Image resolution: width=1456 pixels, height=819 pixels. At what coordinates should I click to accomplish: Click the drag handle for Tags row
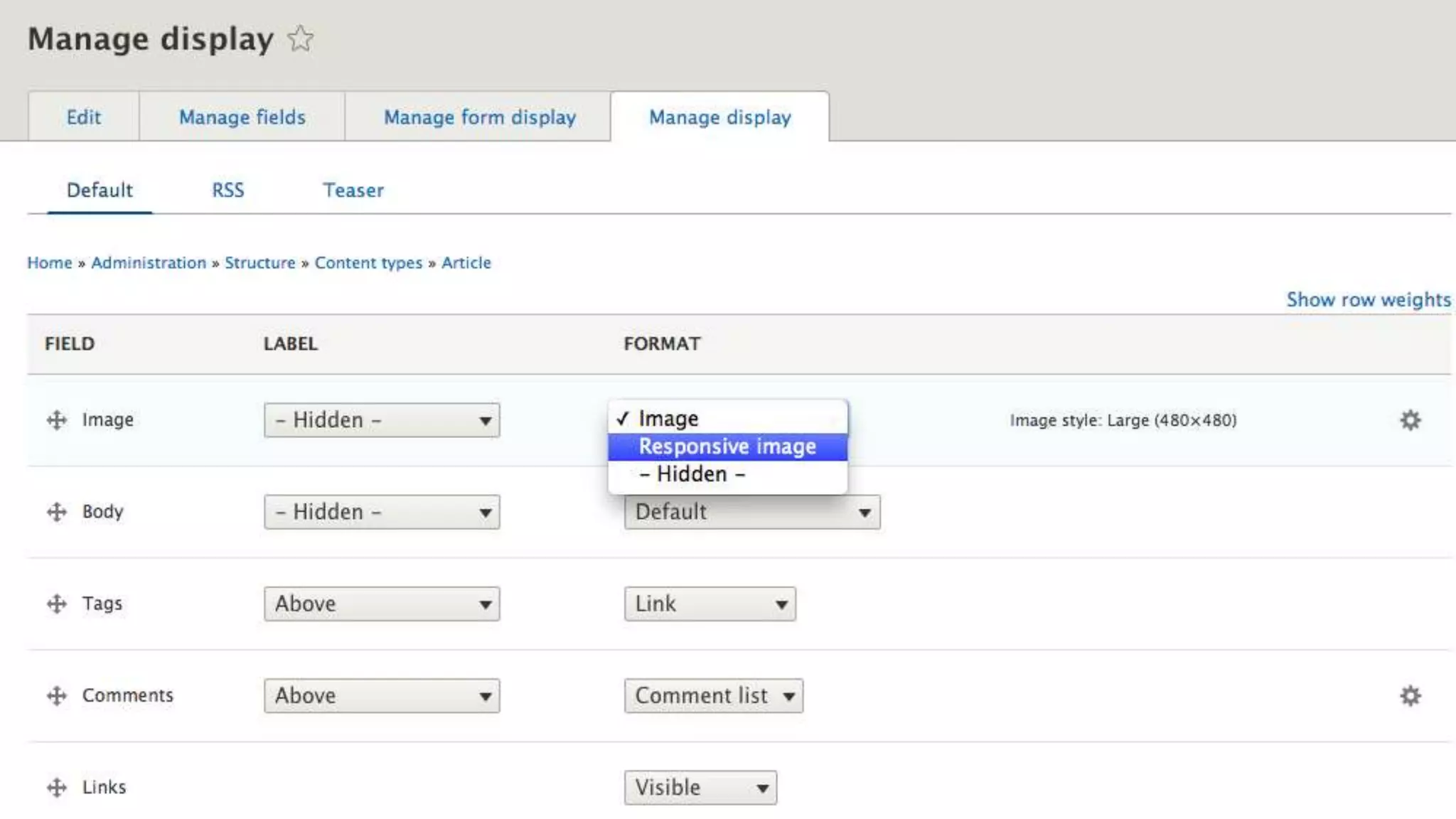coord(57,604)
